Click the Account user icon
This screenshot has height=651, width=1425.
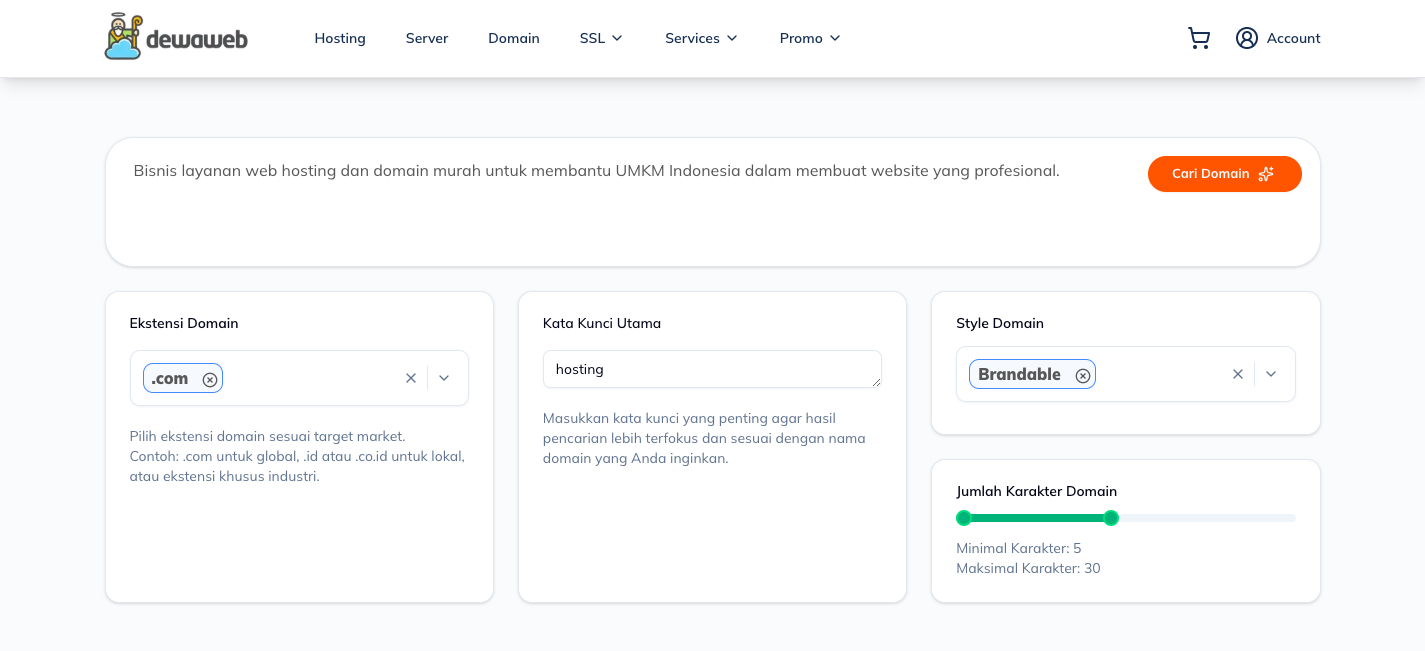(x=1246, y=38)
